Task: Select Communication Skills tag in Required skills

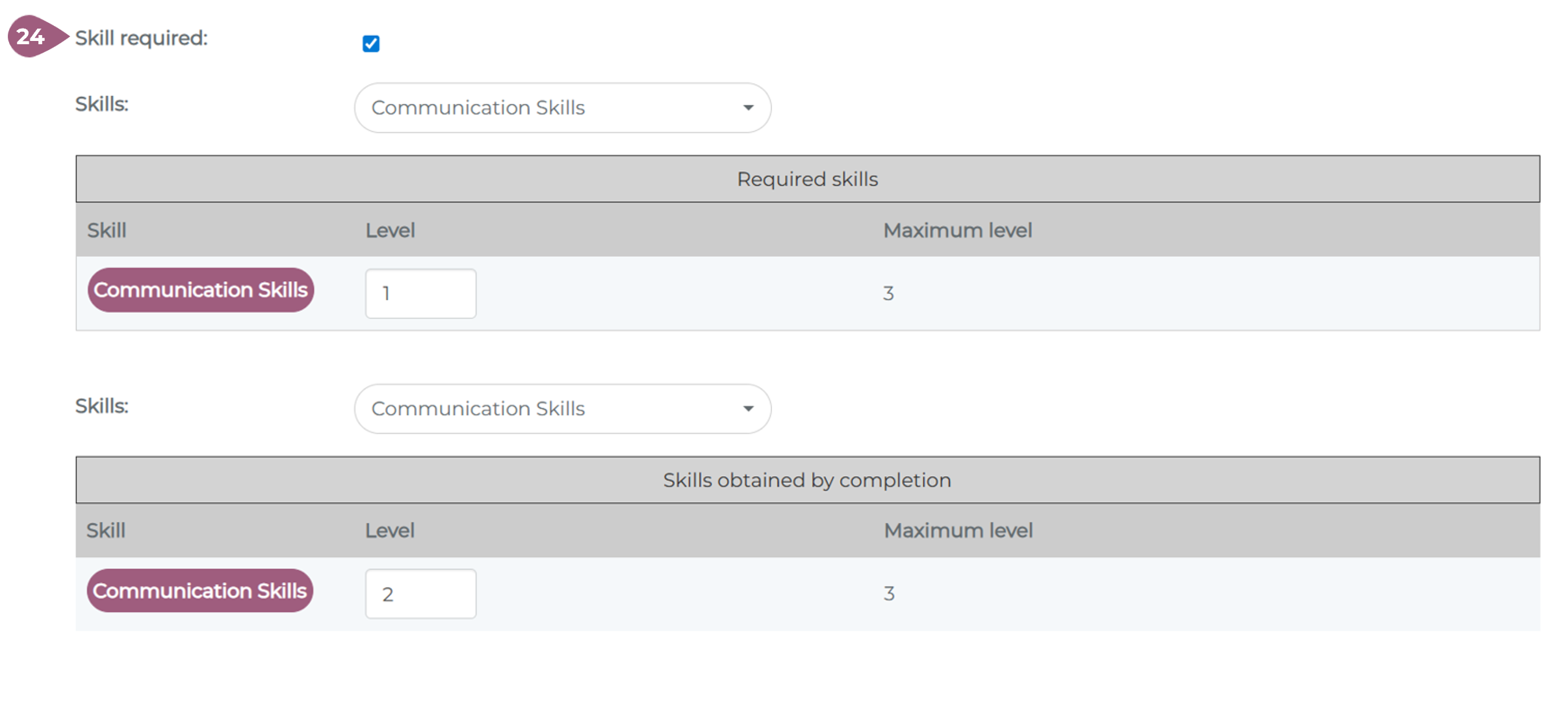Action: (201, 290)
